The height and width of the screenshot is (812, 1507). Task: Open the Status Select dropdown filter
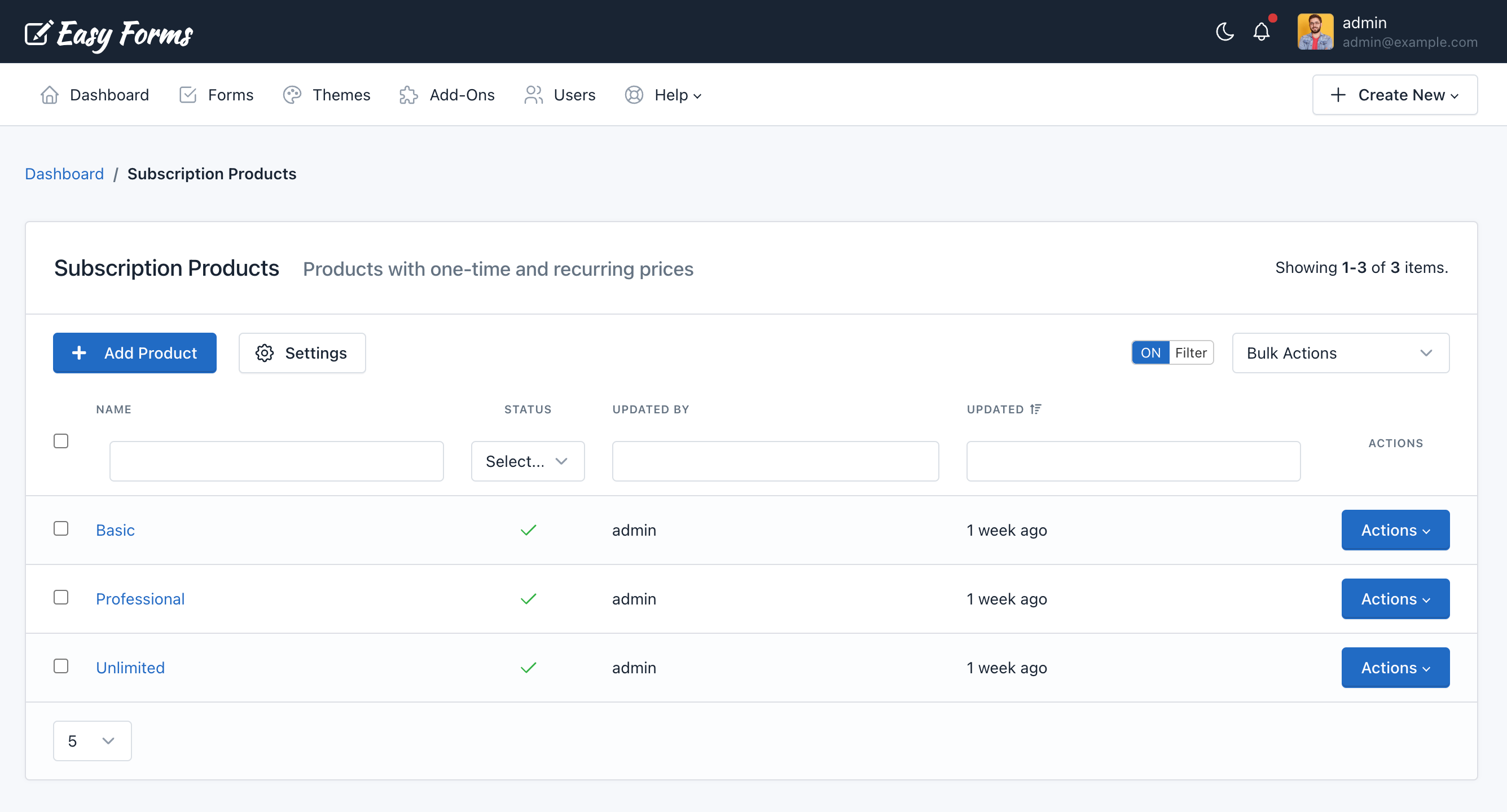527,461
